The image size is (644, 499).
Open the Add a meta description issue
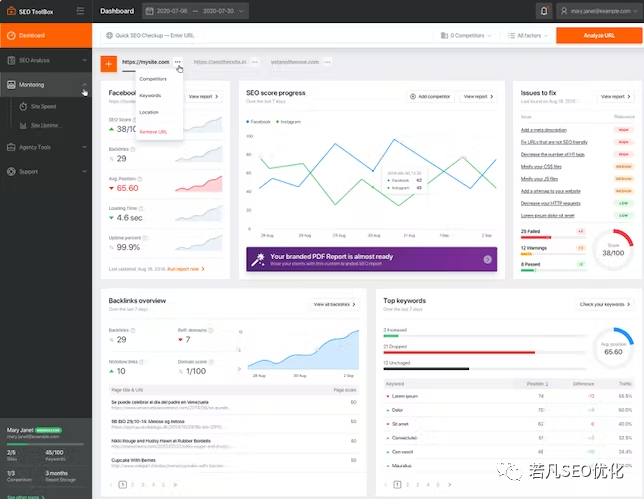544,130
